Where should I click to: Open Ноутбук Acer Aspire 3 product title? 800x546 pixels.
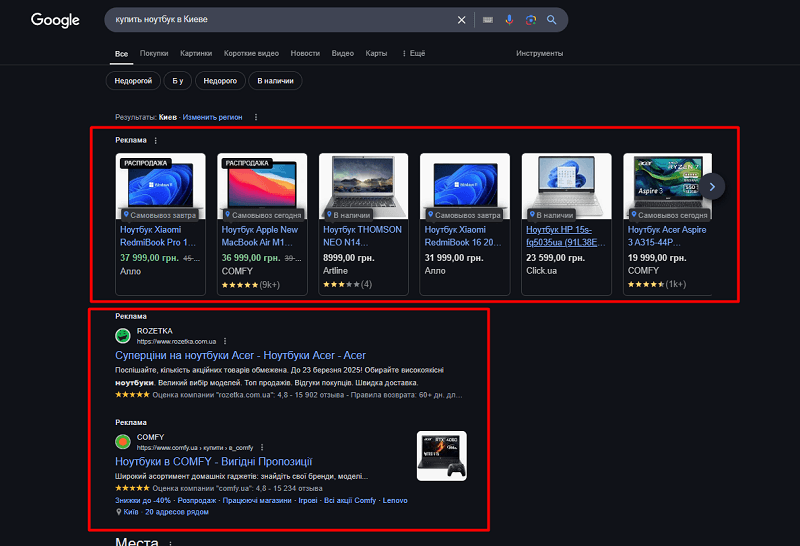(667, 236)
